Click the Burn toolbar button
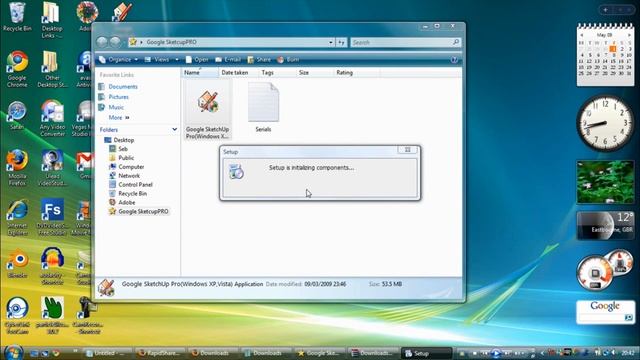Image resolution: width=640 pixels, height=360 pixels. pos(288,60)
